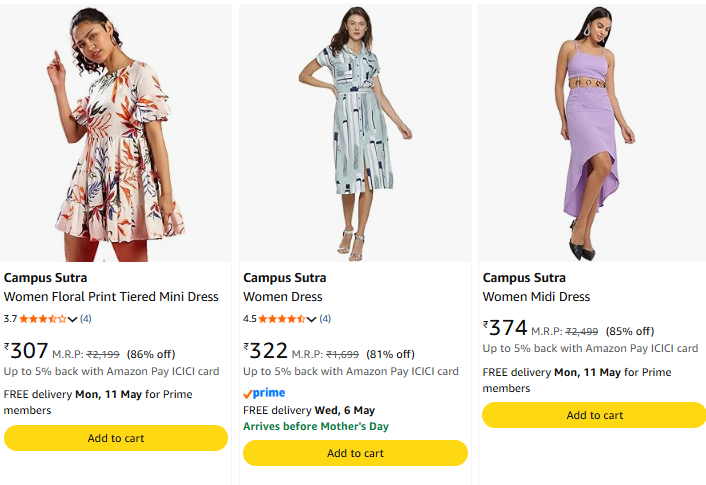The image size is (706, 485).
Task: Click the (4) review count for floral dress
Action: 86,319
